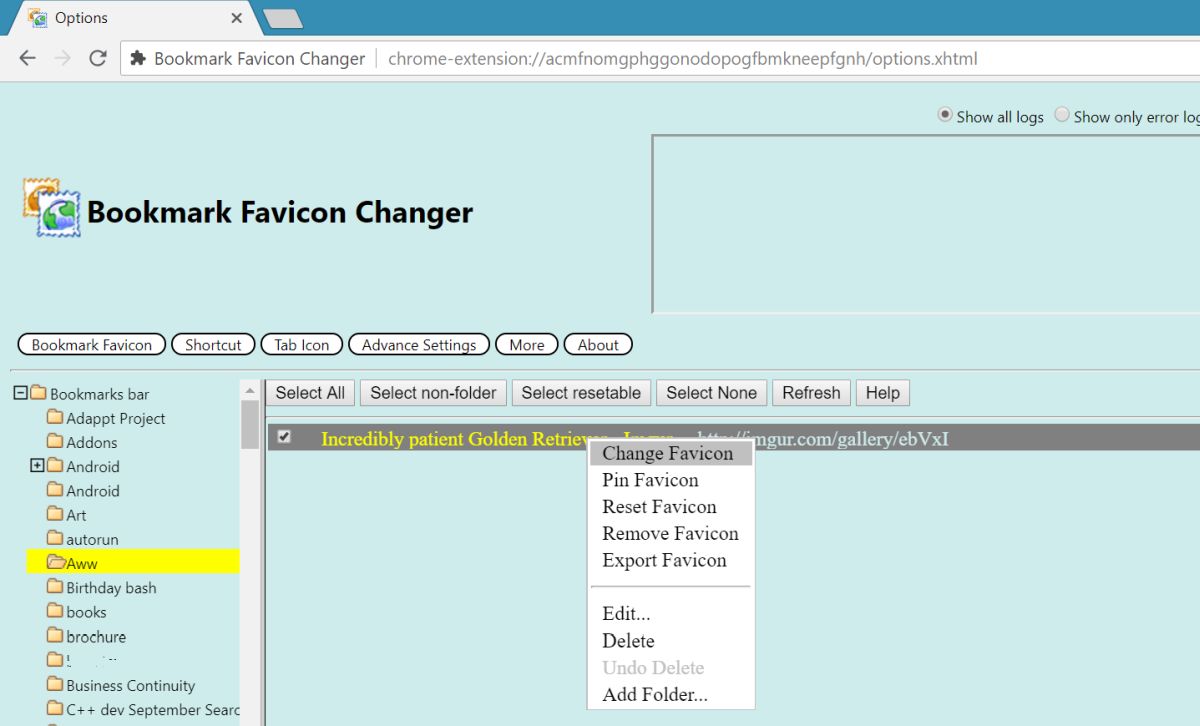Image resolution: width=1200 pixels, height=726 pixels.
Task: Click the Refresh button
Action: pos(811,393)
